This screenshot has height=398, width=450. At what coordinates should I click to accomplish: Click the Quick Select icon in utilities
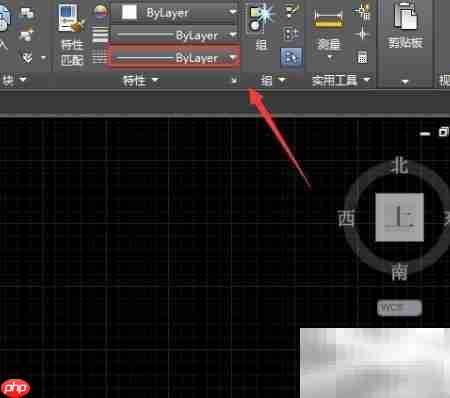pyautogui.click(x=362, y=12)
